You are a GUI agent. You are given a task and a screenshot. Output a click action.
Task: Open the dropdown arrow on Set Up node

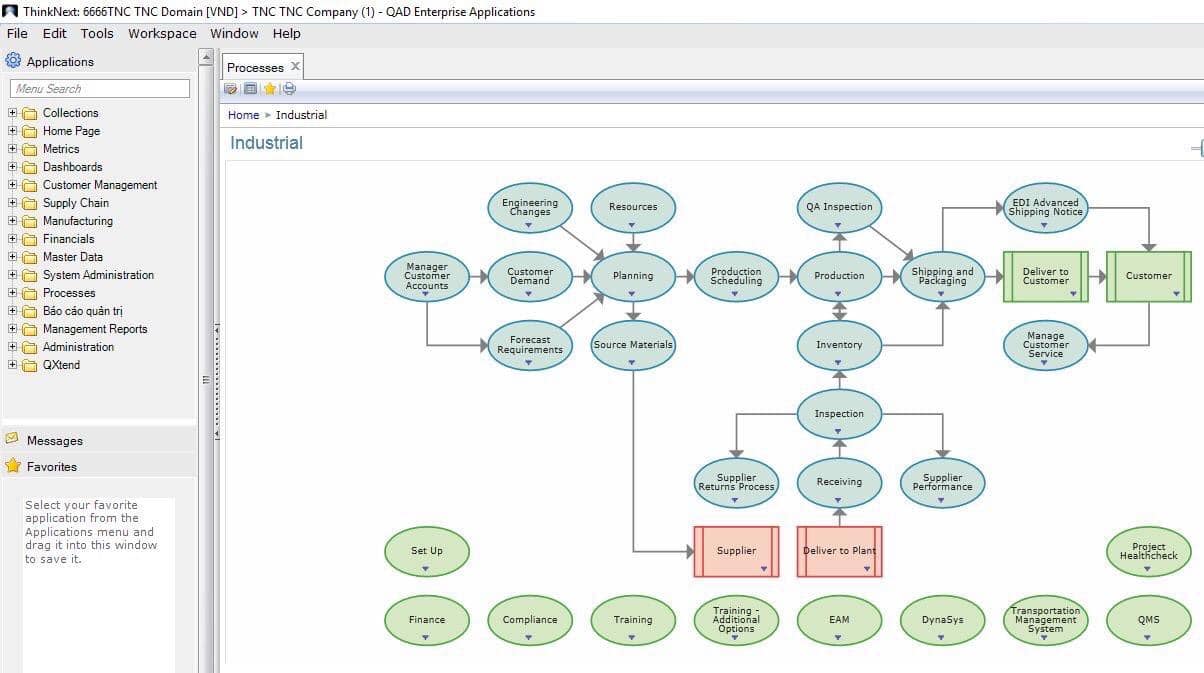(426, 569)
